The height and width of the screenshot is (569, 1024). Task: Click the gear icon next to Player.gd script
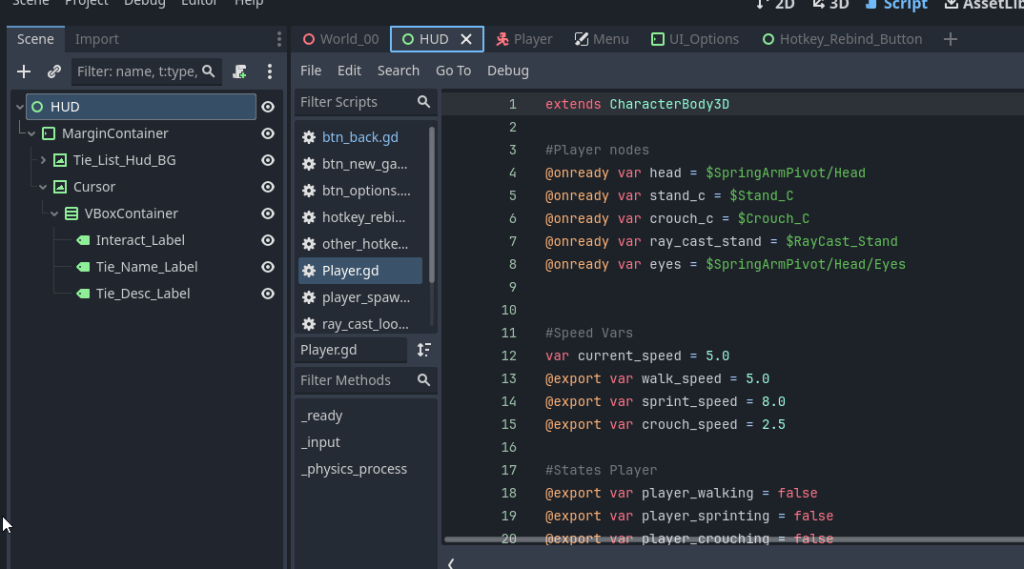pyautogui.click(x=309, y=271)
